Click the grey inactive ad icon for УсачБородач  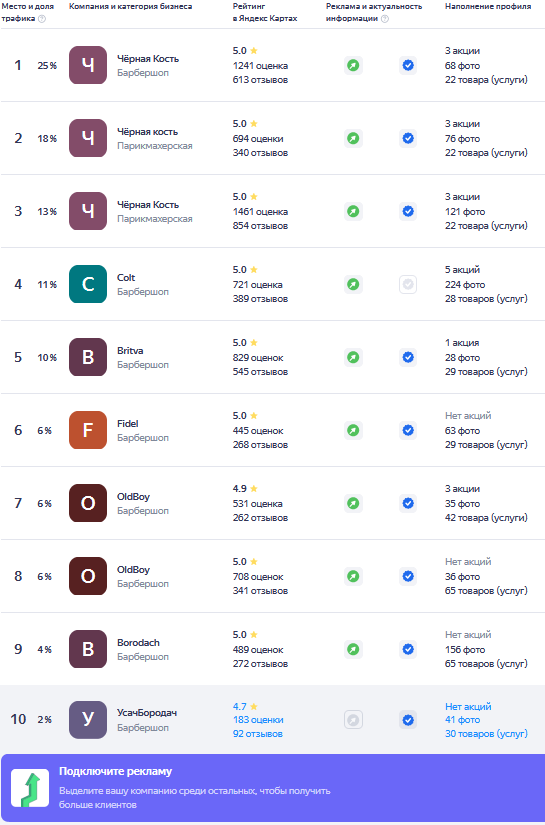[x=353, y=720]
